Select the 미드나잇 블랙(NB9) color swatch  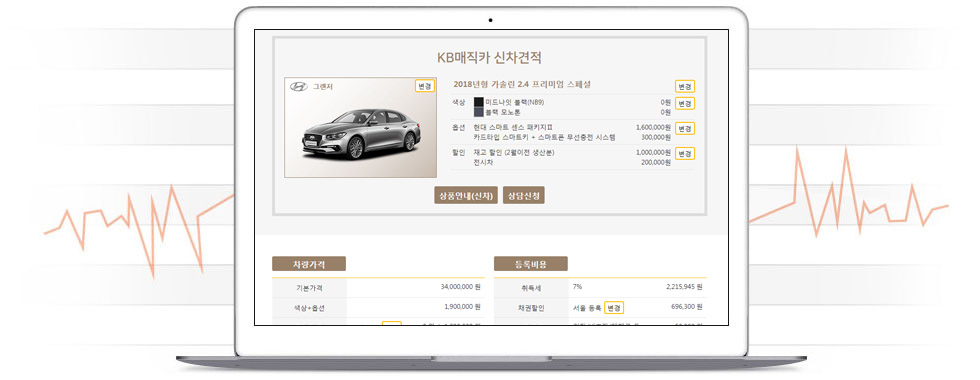(x=479, y=102)
